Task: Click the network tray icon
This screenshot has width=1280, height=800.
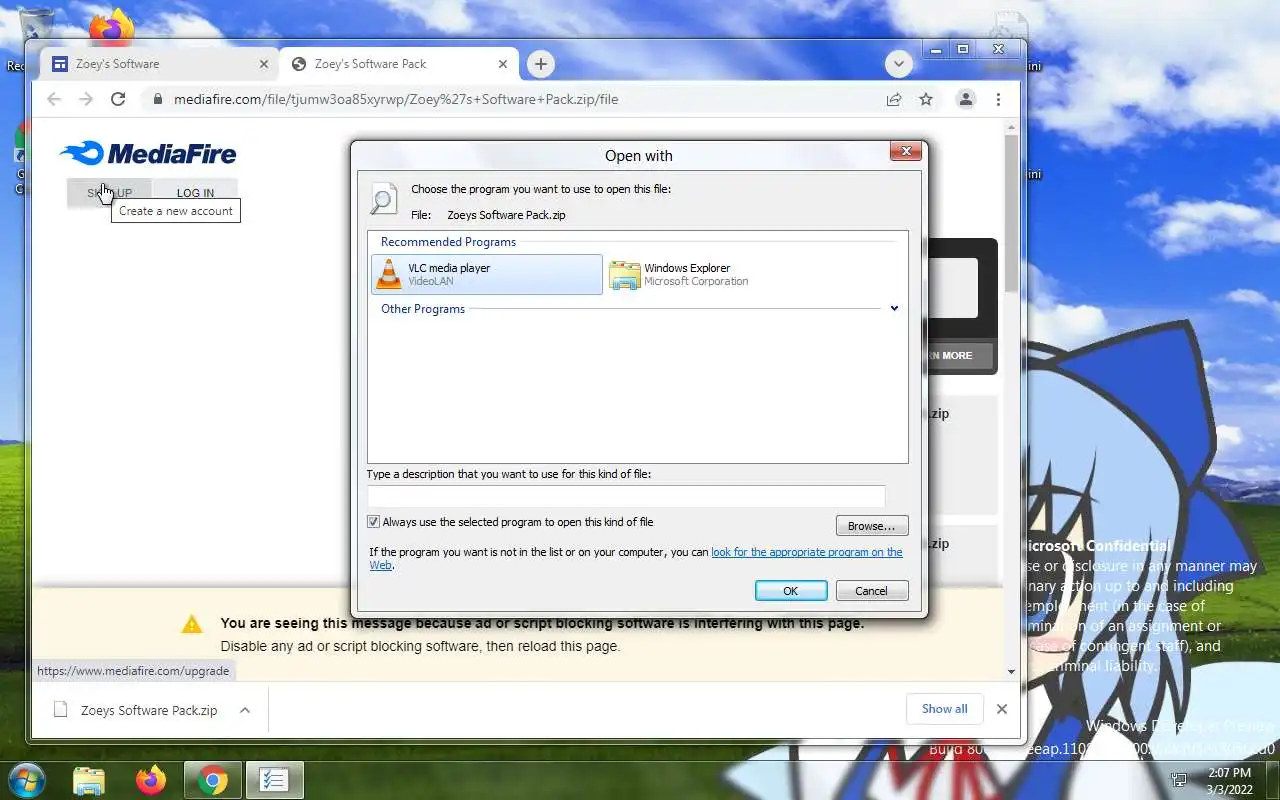Action: pos(1179,781)
